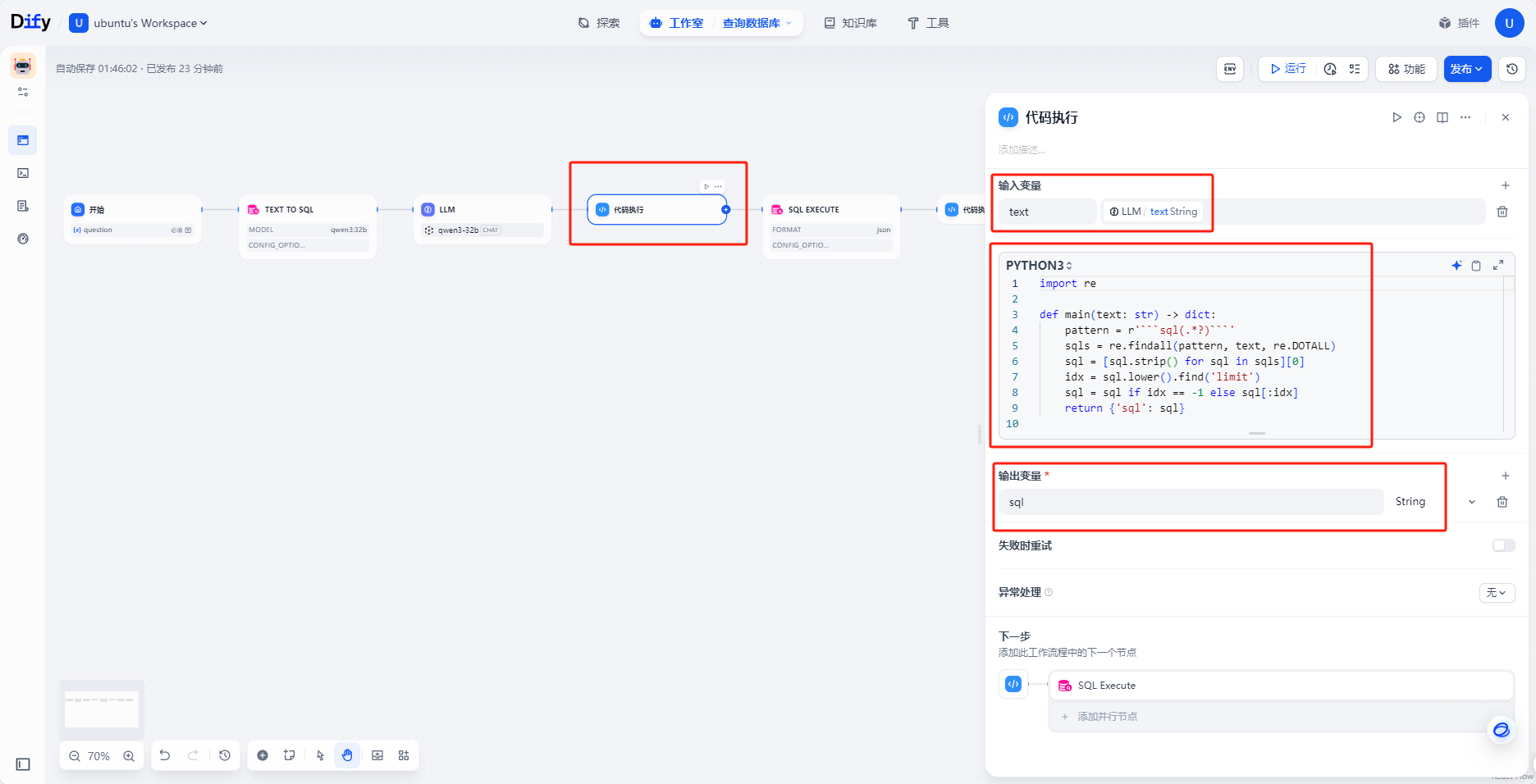Image resolution: width=1536 pixels, height=784 pixels.
Task: Toggle the 失败时重试 retry switch
Action: [1504, 545]
